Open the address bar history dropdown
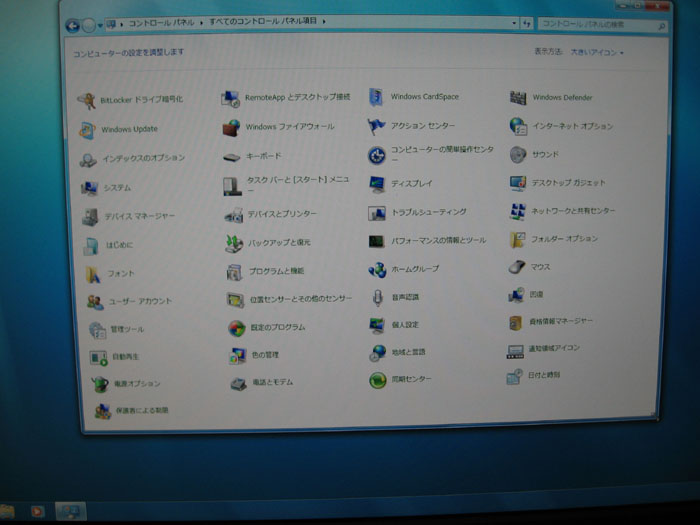 [x=514, y=23]
